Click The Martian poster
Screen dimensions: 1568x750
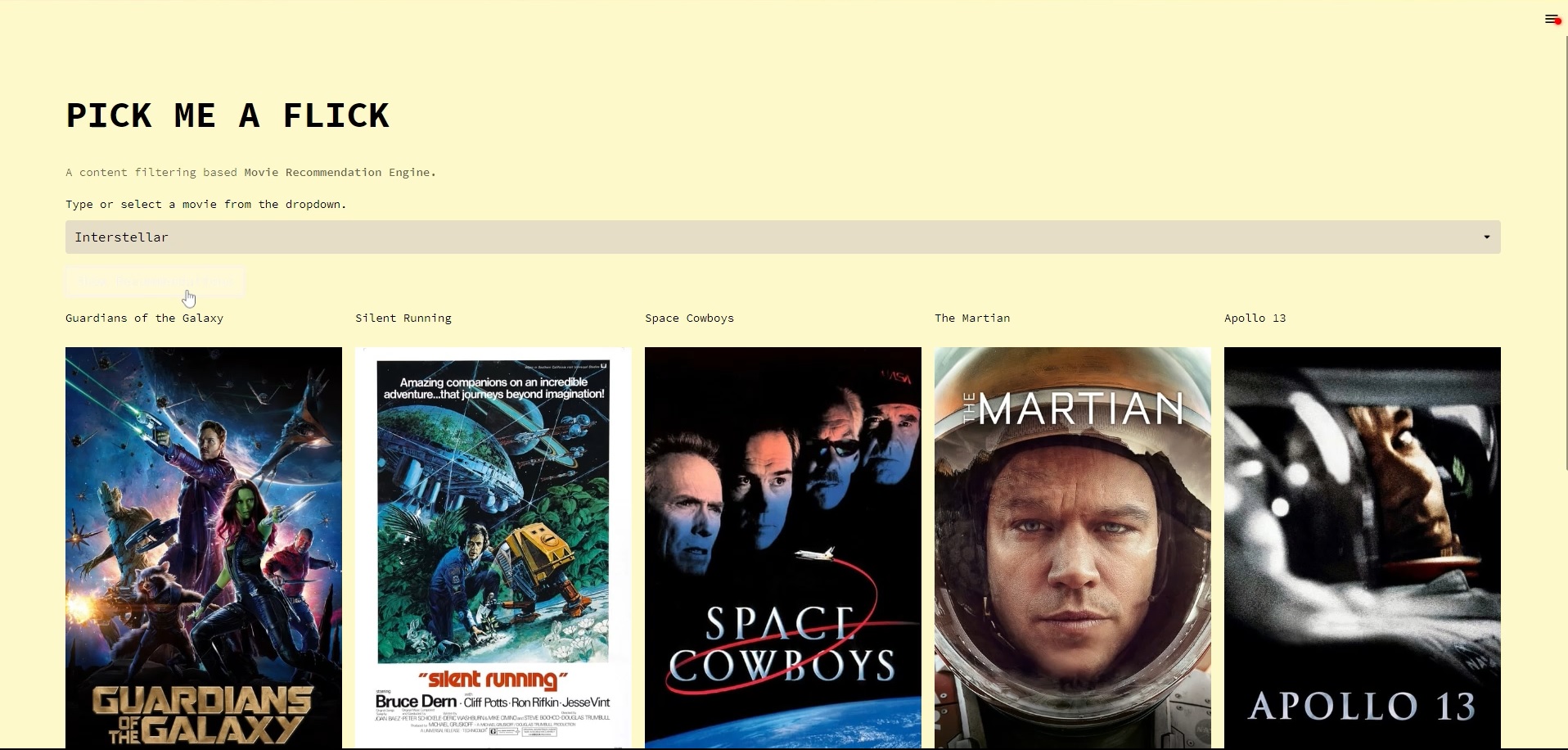point(1073,548)
